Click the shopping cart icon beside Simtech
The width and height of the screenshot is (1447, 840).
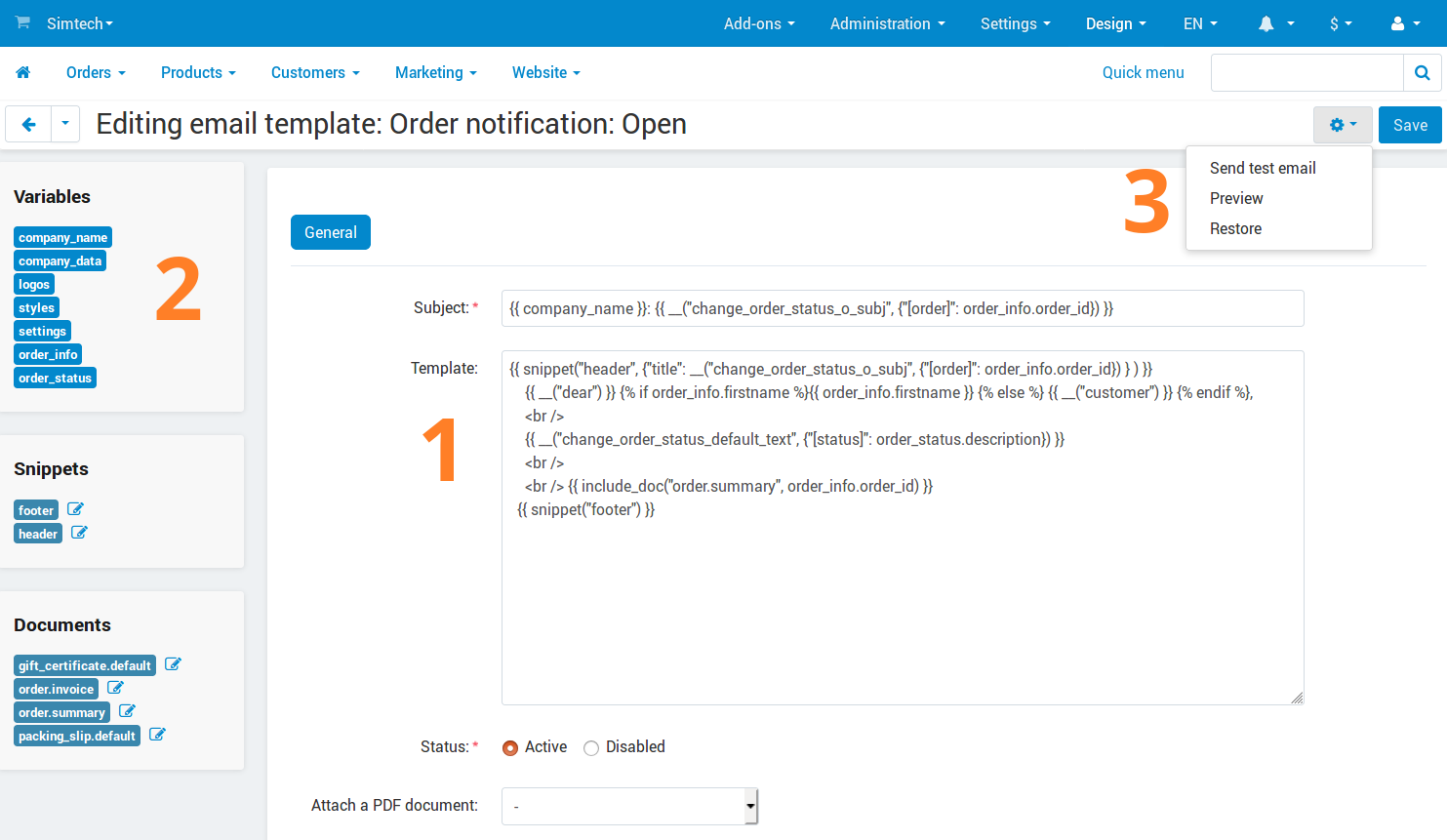[x=23, y=22]
